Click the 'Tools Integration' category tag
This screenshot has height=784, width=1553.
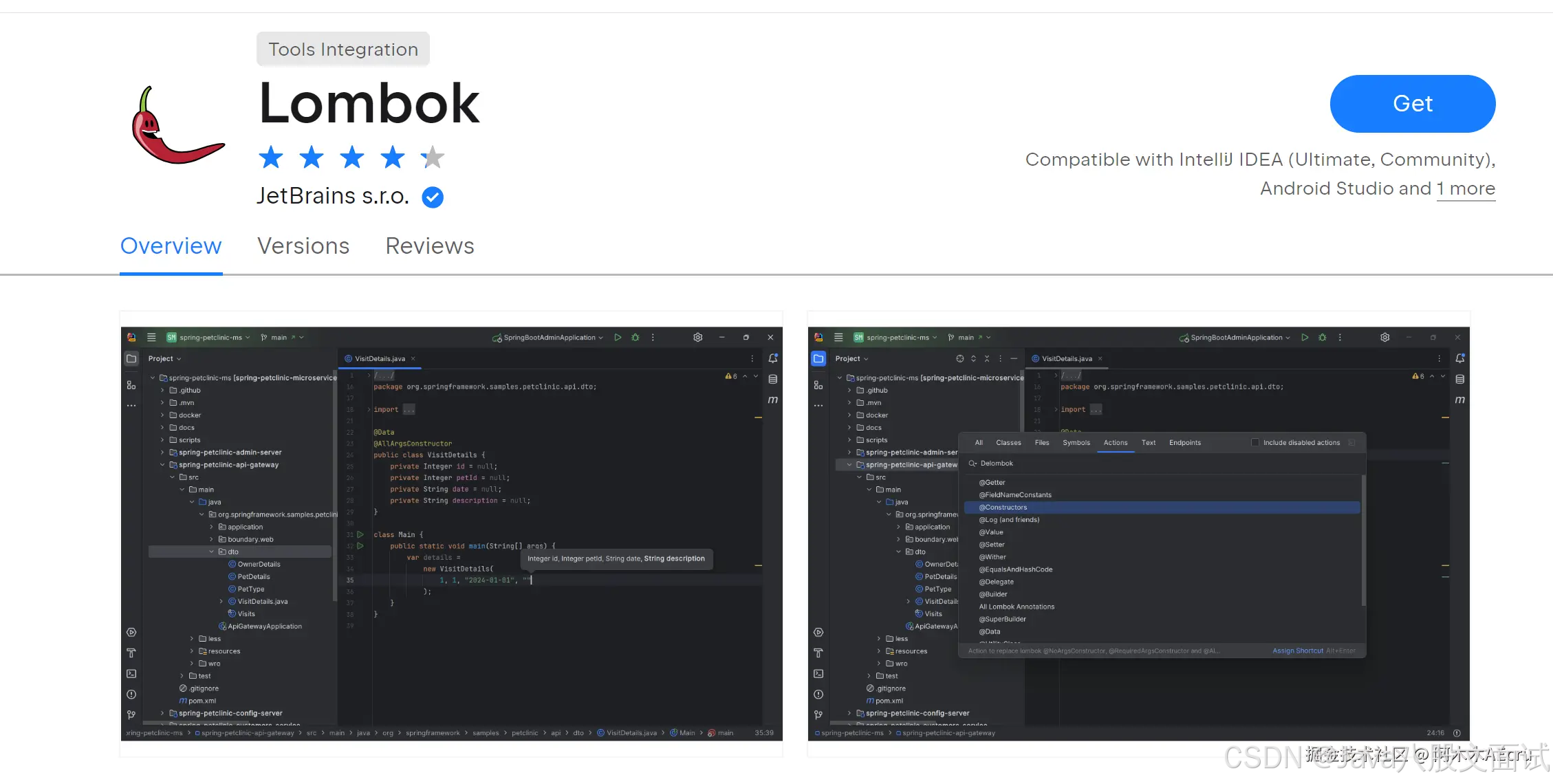tap(343, 50)
